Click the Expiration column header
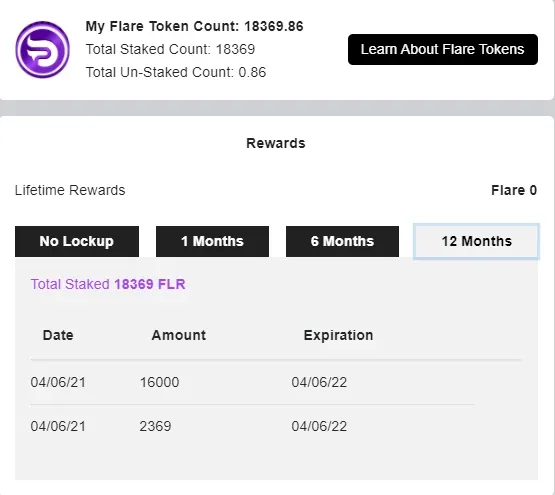Image resolution: width=555 pixels, height=495 pixels. click(x=338, y=335)
